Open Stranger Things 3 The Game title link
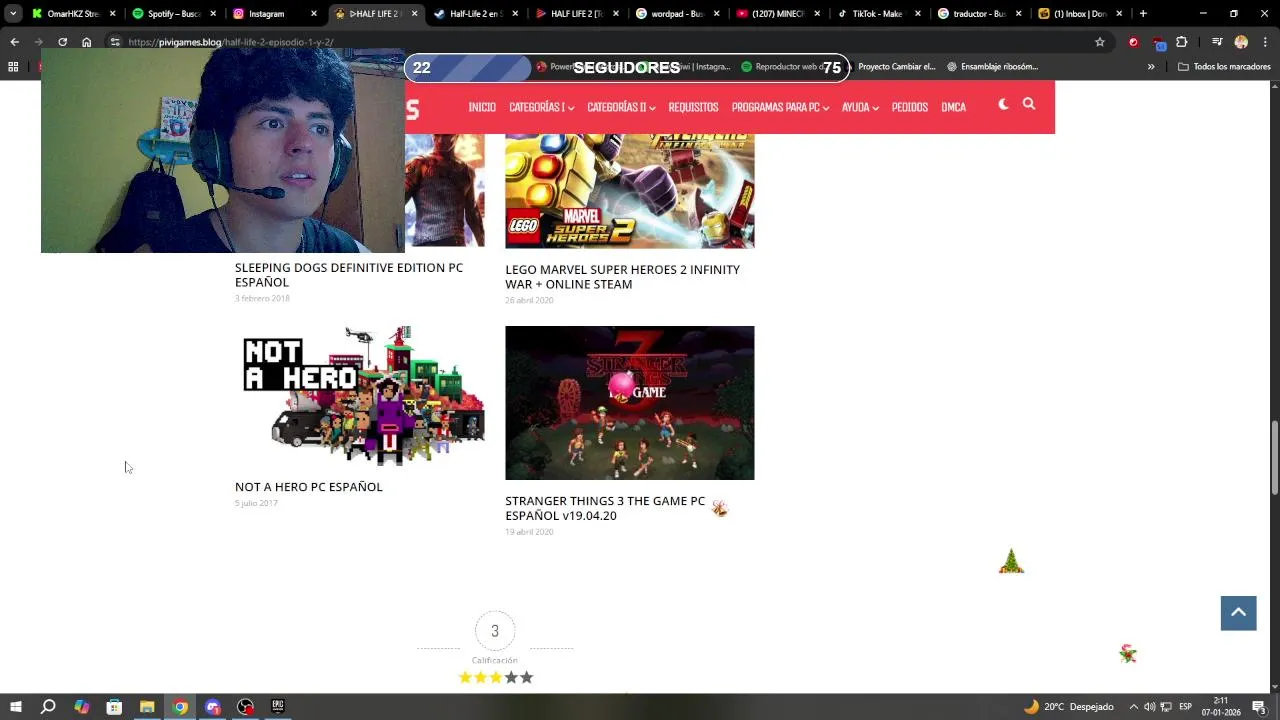The width and height of the screenshot is (1280, 720). pos(605,508)
